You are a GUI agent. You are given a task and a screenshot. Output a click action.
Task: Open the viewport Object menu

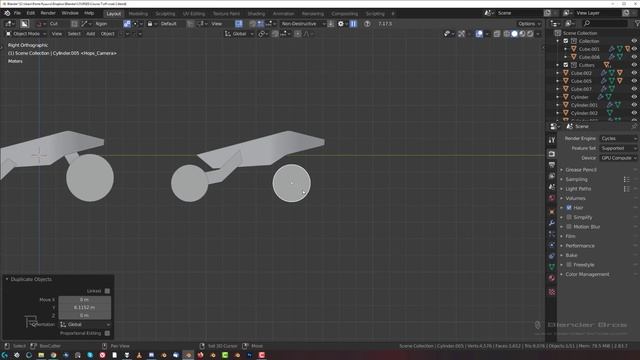coord(108,34)
